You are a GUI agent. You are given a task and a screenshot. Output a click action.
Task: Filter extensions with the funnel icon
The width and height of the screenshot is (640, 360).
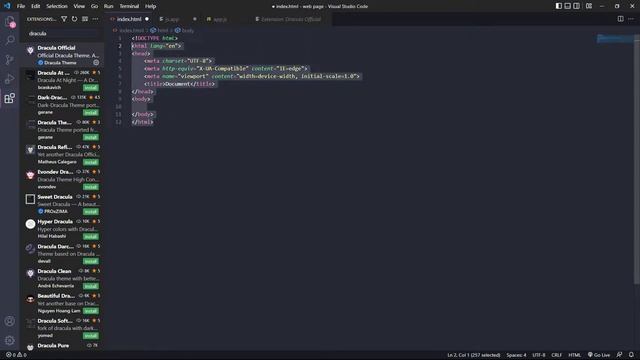(64, 19)
